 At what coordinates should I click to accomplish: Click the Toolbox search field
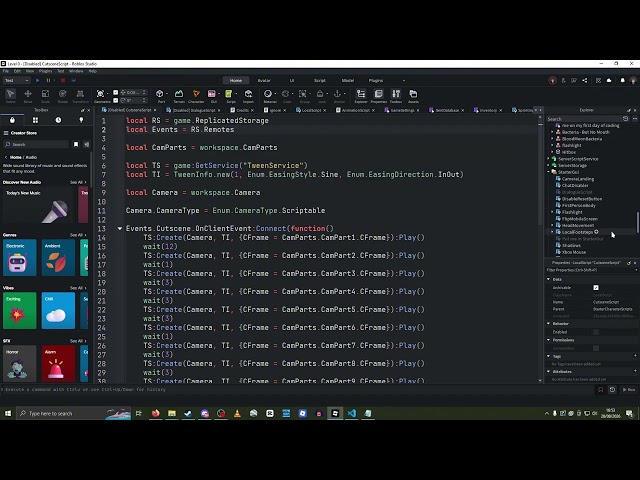[x=36, y=144]
